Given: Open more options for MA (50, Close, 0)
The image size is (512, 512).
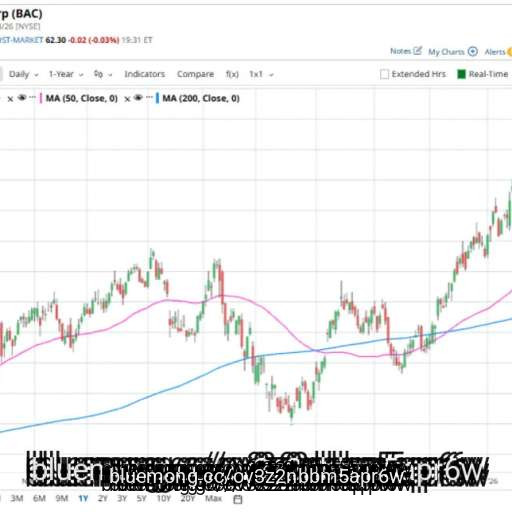Looking at the screenshot, I should coord(32,98).
